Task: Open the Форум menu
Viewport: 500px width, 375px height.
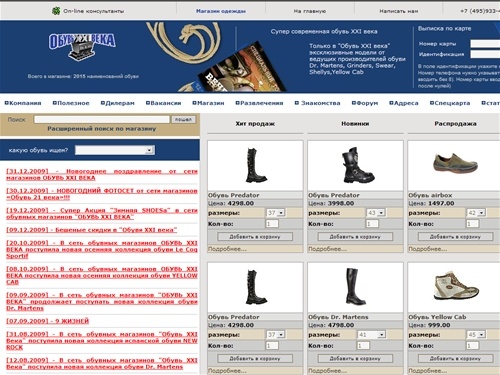Action: (365, 103)
